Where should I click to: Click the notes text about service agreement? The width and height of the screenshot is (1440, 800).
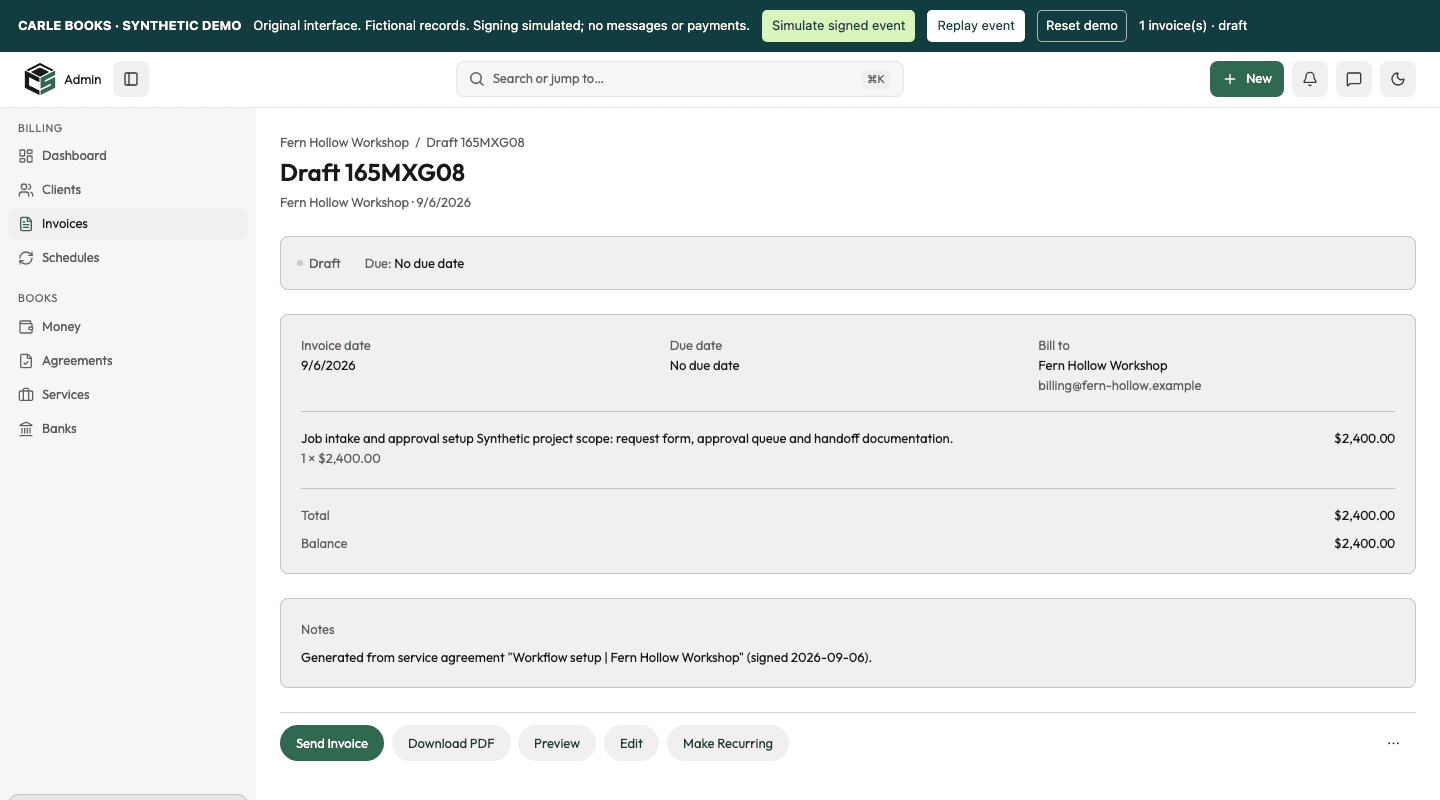pyautogui.click(x=586, y=658)
